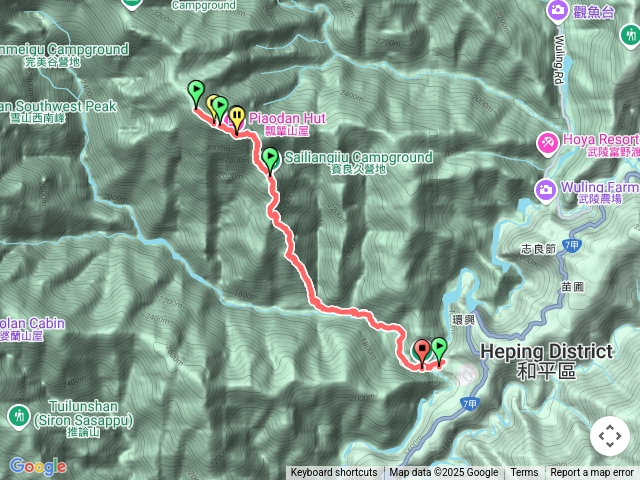This screenshot has height=480, width=640.
Task: Open the 觀魚台 camera pin
Action: coord(557,11)
